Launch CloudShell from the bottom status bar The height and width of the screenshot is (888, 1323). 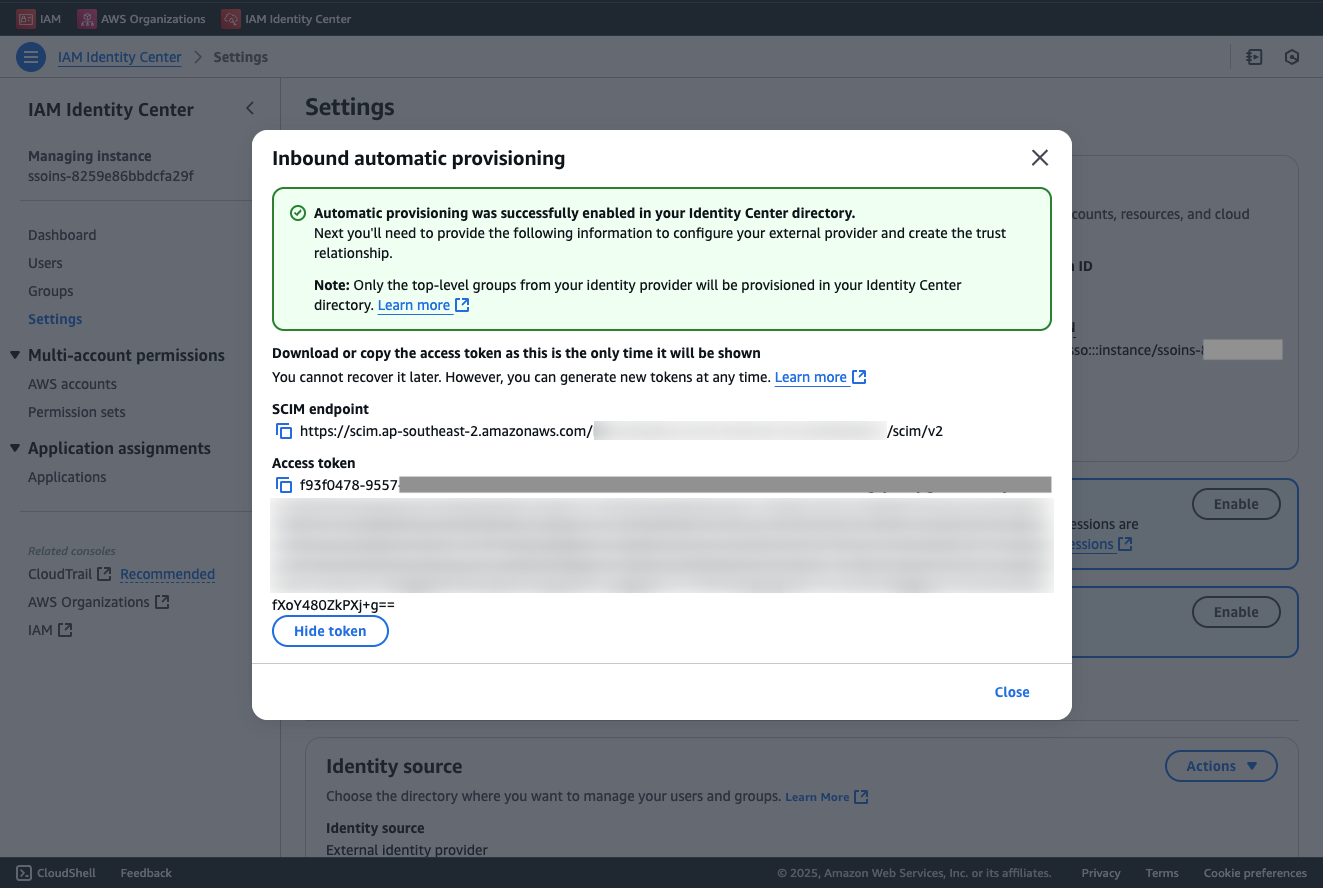(56, 872)
